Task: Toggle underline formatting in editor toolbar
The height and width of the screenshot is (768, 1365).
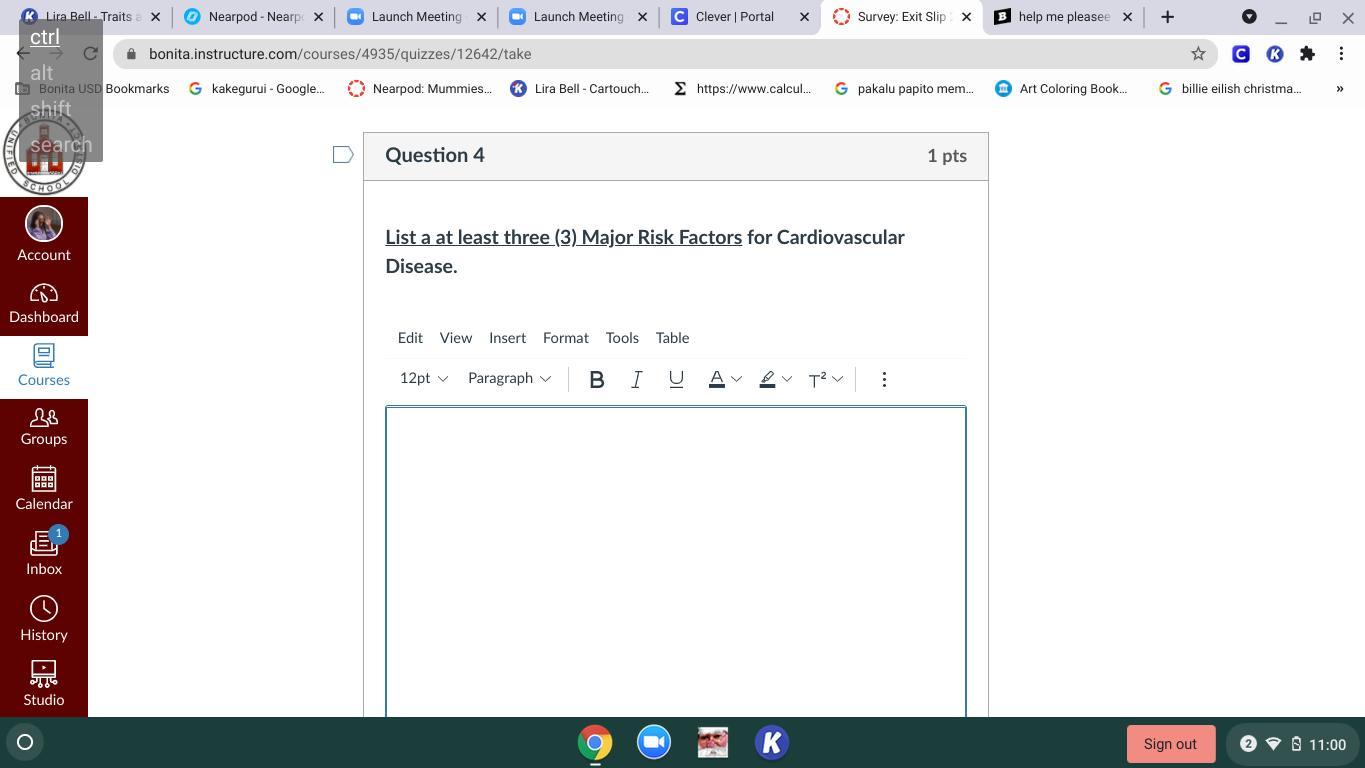Action: [676, 379]
